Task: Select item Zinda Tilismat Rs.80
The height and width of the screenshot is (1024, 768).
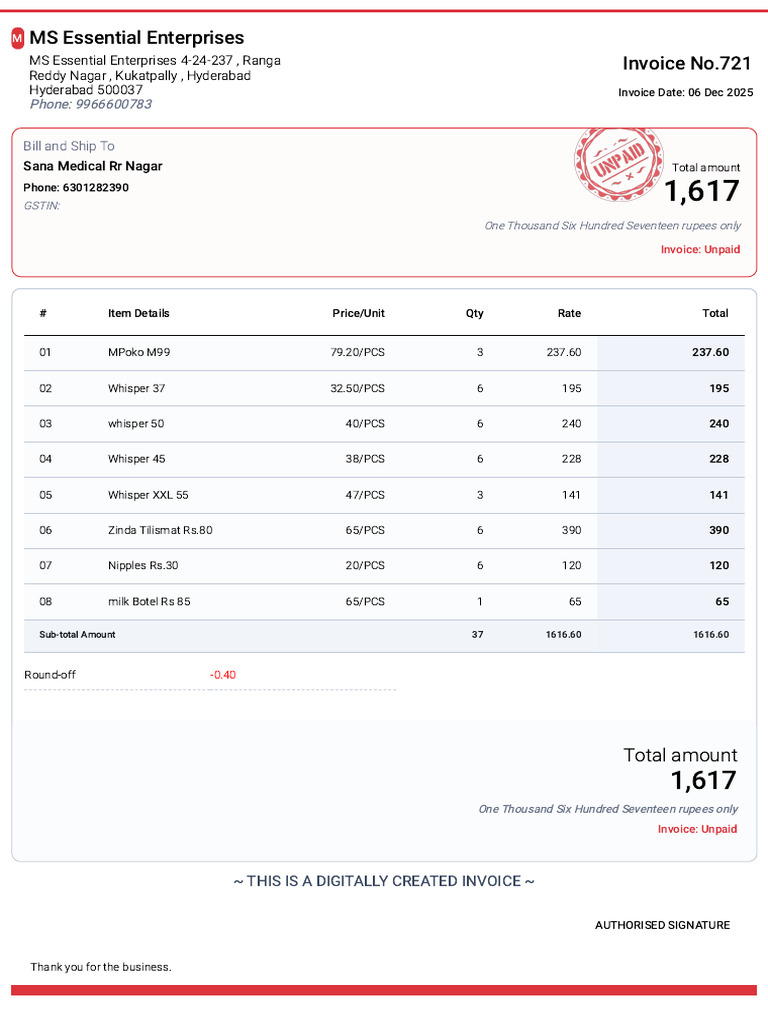Action: 160,530
